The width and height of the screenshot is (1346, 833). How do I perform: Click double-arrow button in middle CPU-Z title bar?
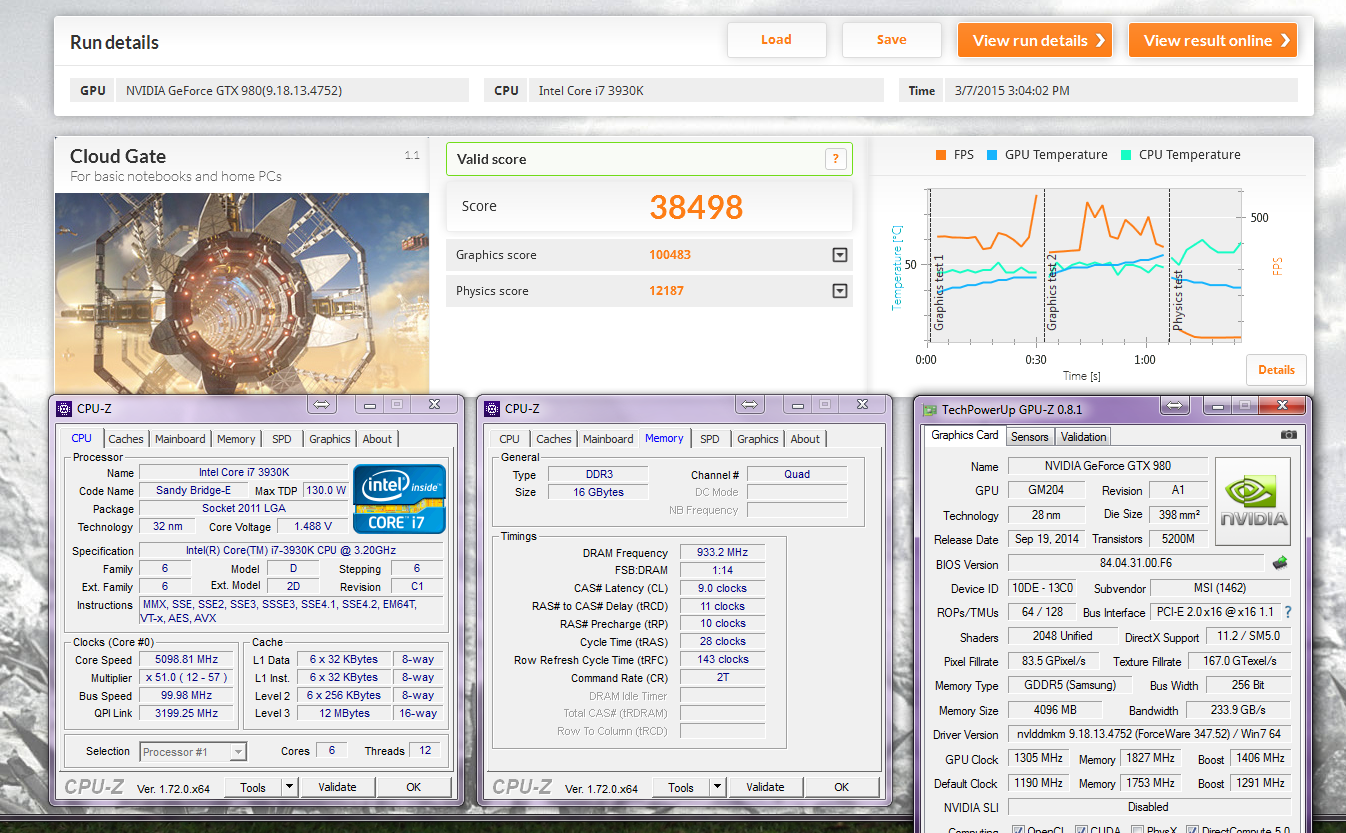(x=749, y=404)
